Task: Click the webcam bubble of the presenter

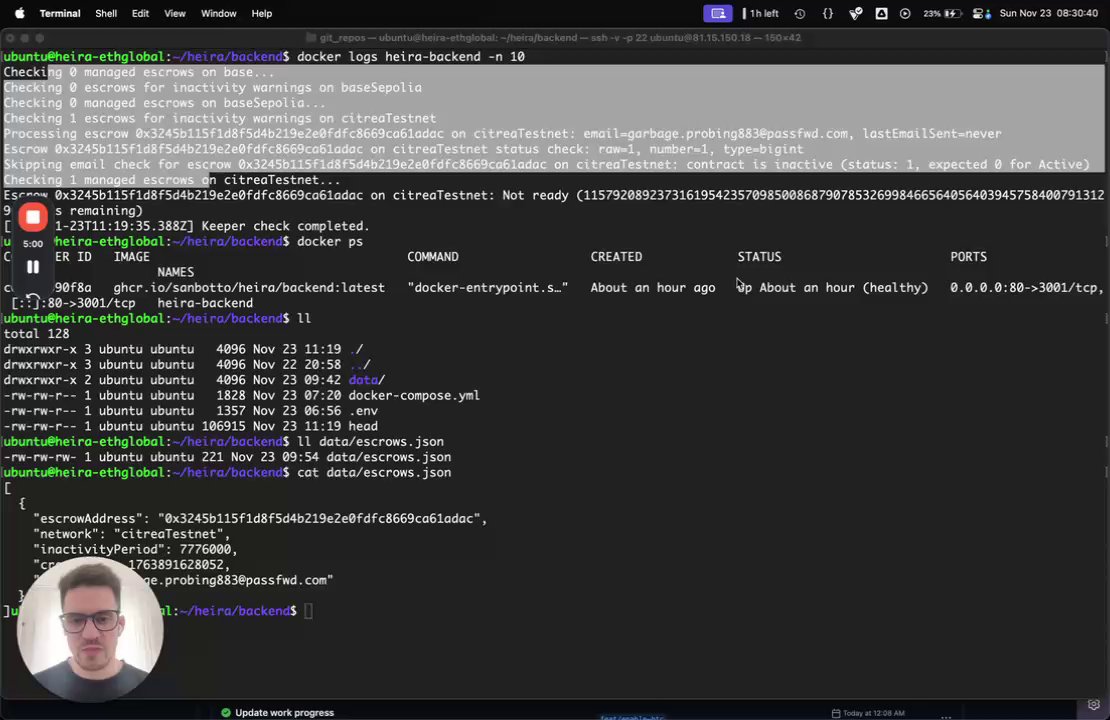Action: coord(90,629)
